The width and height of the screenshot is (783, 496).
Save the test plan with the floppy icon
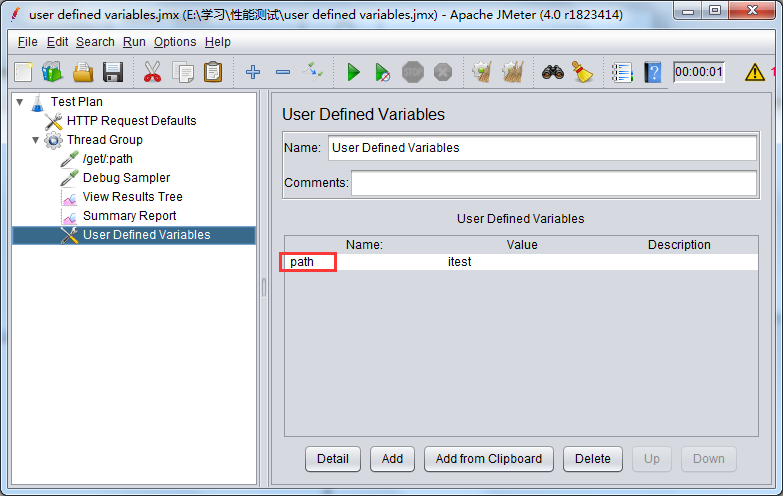click(x=113, y=72)
